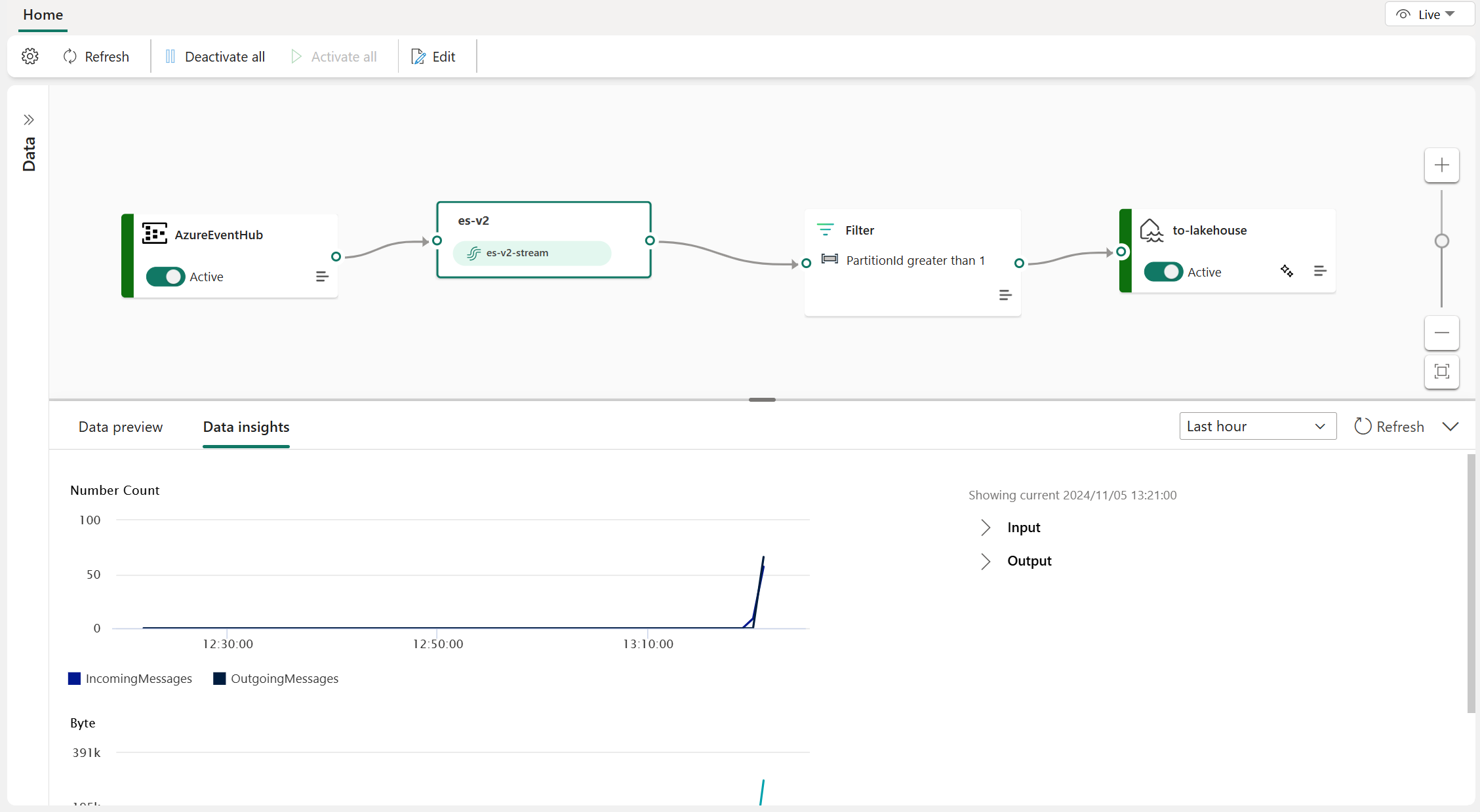Expand the Output metrics section
The image size is (1480, 812).
(x=984, y=559)
